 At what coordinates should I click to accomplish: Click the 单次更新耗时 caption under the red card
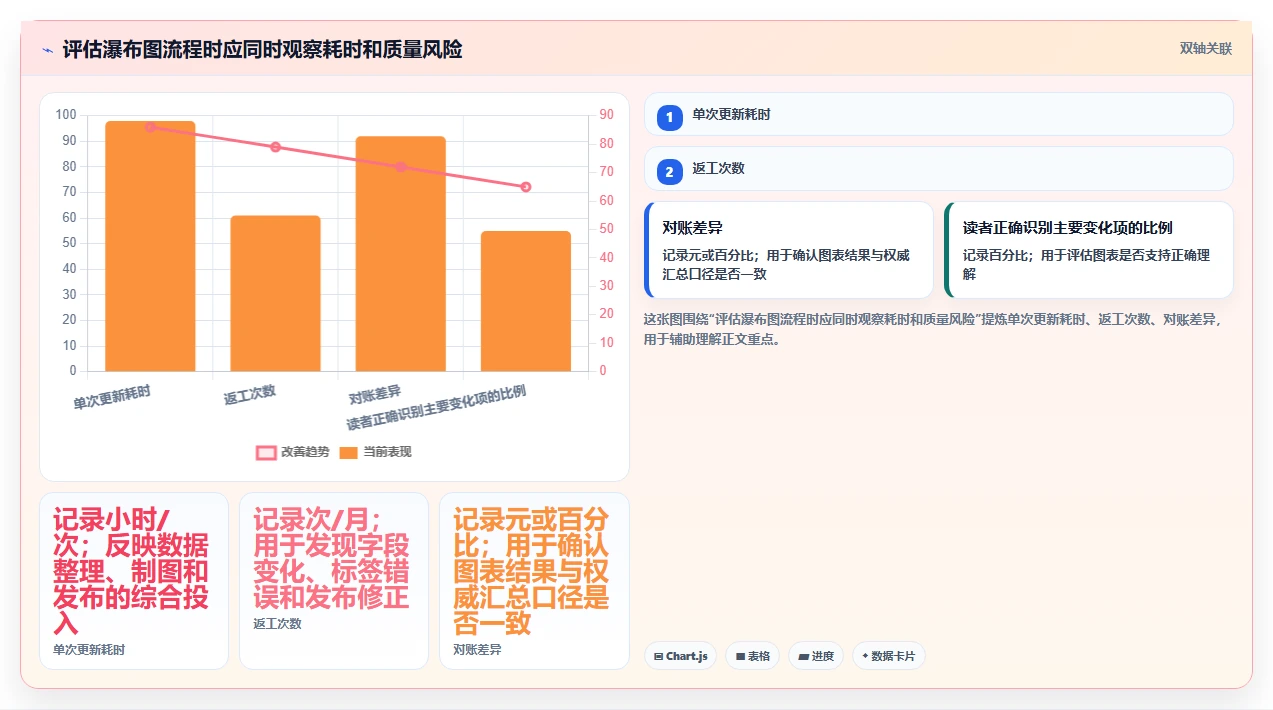[x=89, y=650]
